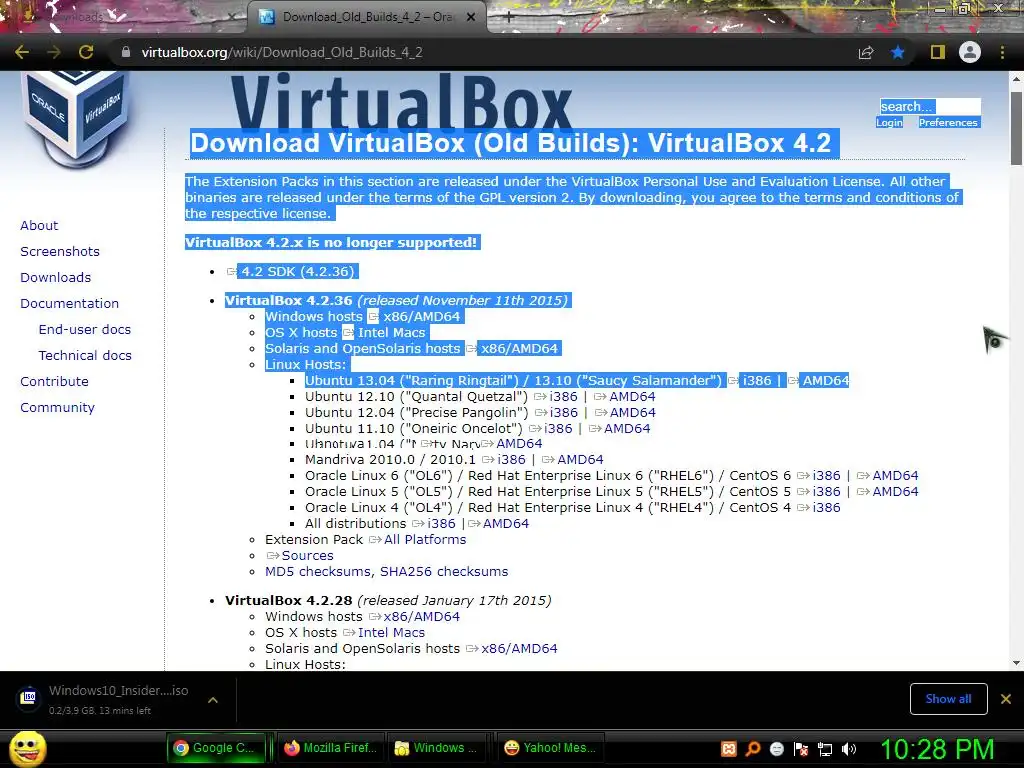Open Downloads in the sidebar
This screenshot has width=1024, height=768.
point(56,278)
